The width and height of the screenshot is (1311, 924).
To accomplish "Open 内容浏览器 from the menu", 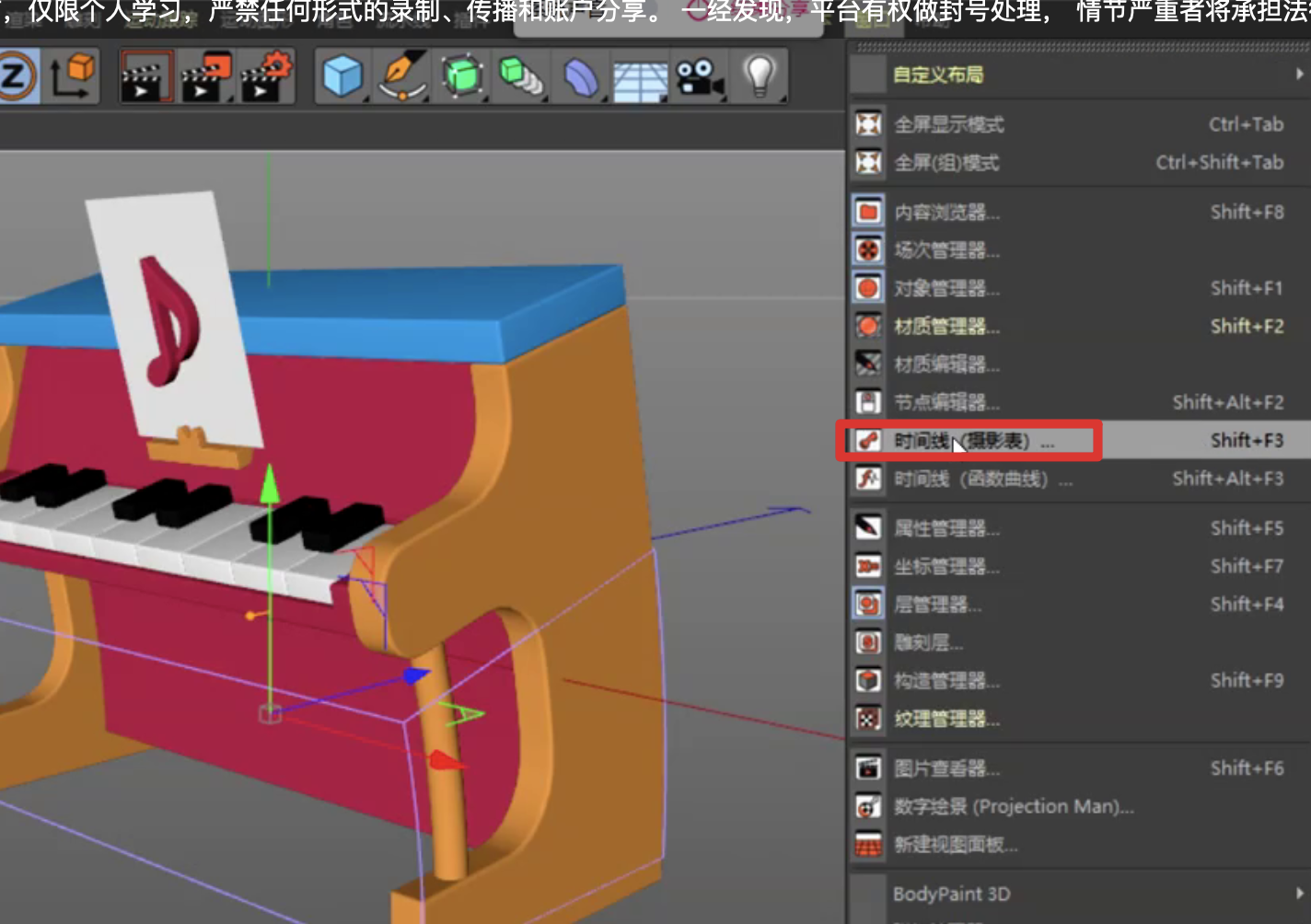I will pyautogui.click(x=1079, y=213).
